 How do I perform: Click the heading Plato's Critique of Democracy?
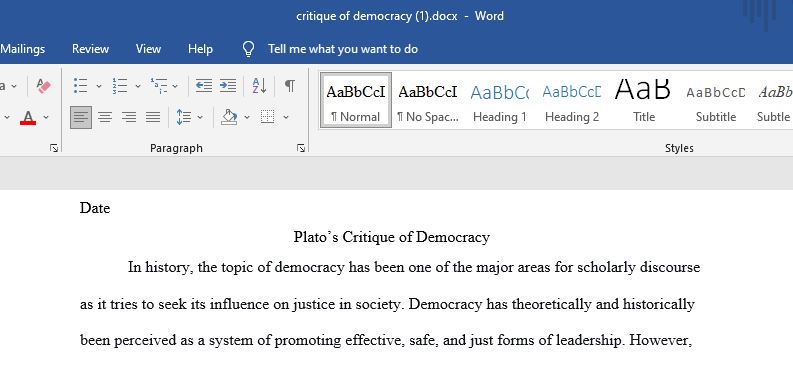392,237
